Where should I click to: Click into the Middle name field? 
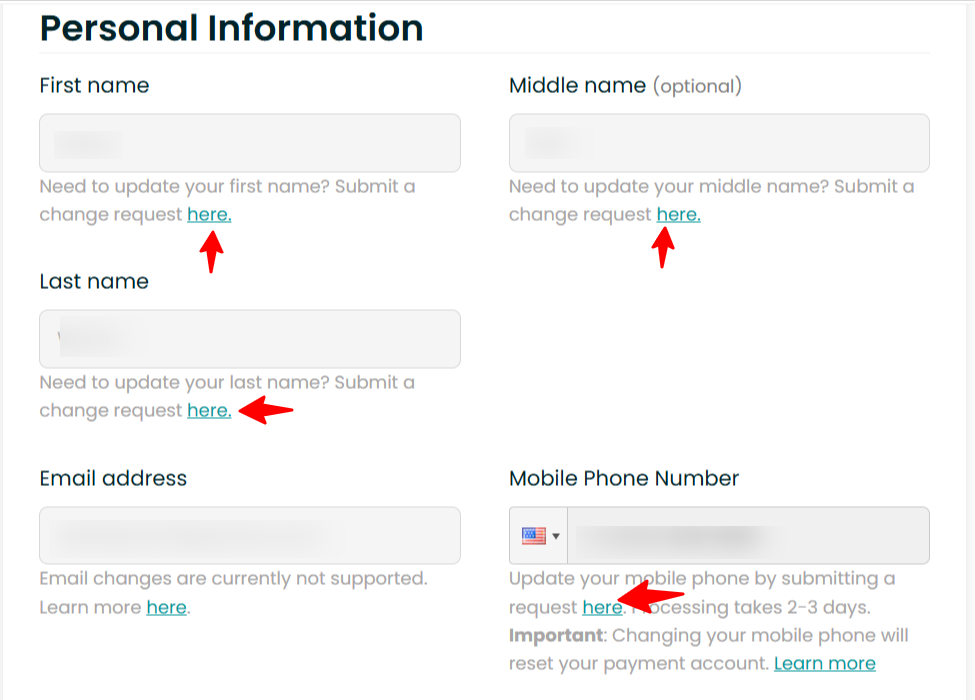pos(719,143)
